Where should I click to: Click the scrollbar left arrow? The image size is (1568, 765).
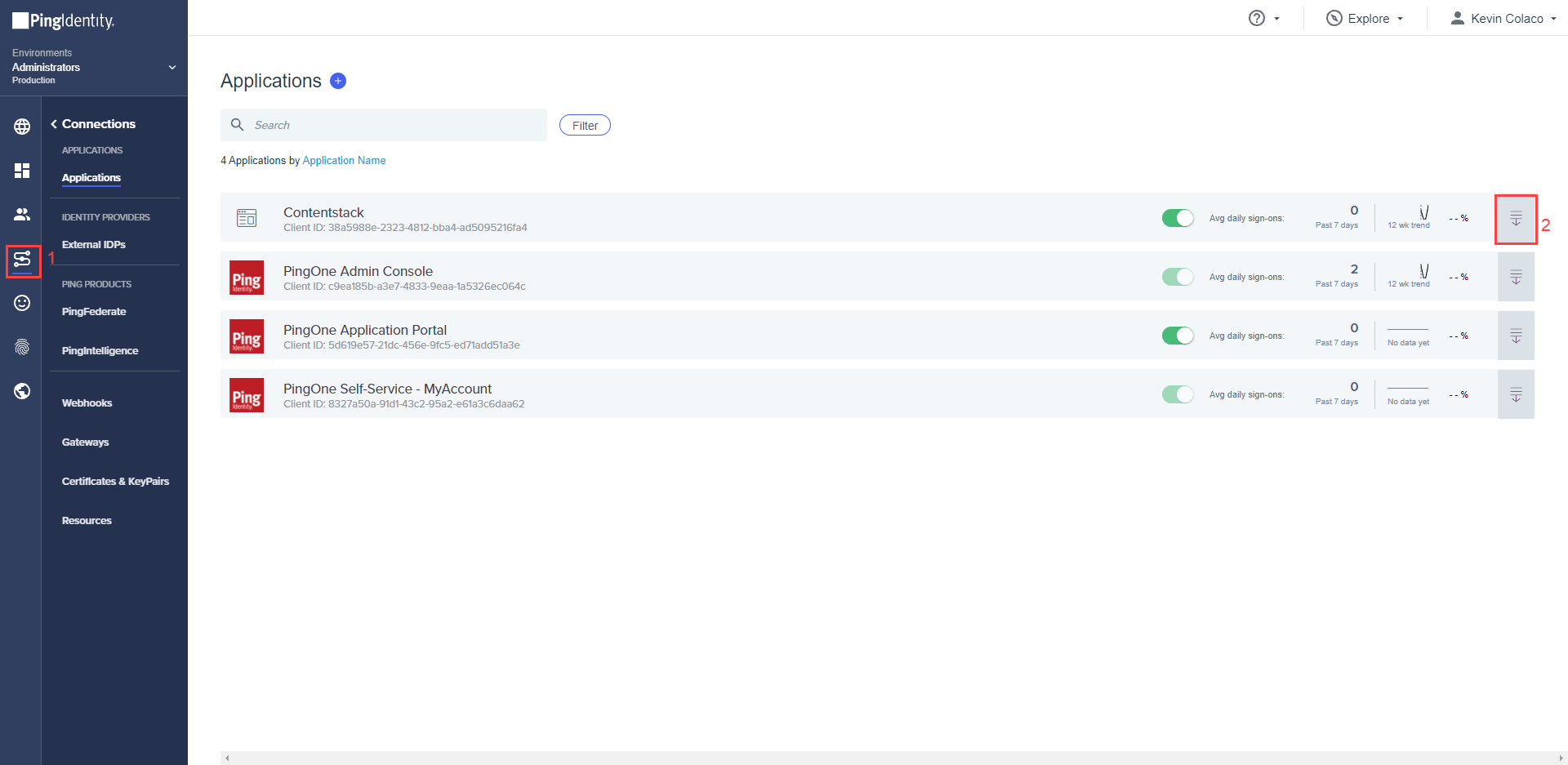227,758
